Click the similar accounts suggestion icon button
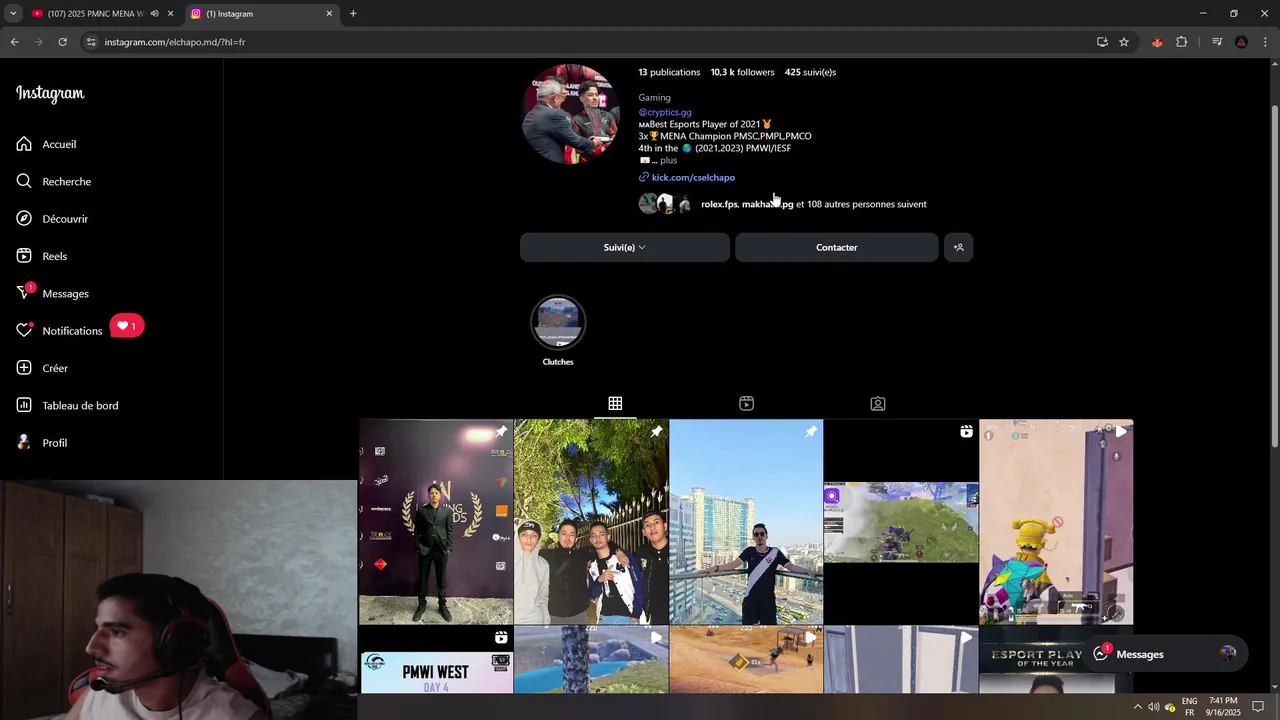 (x=958, y=247)
